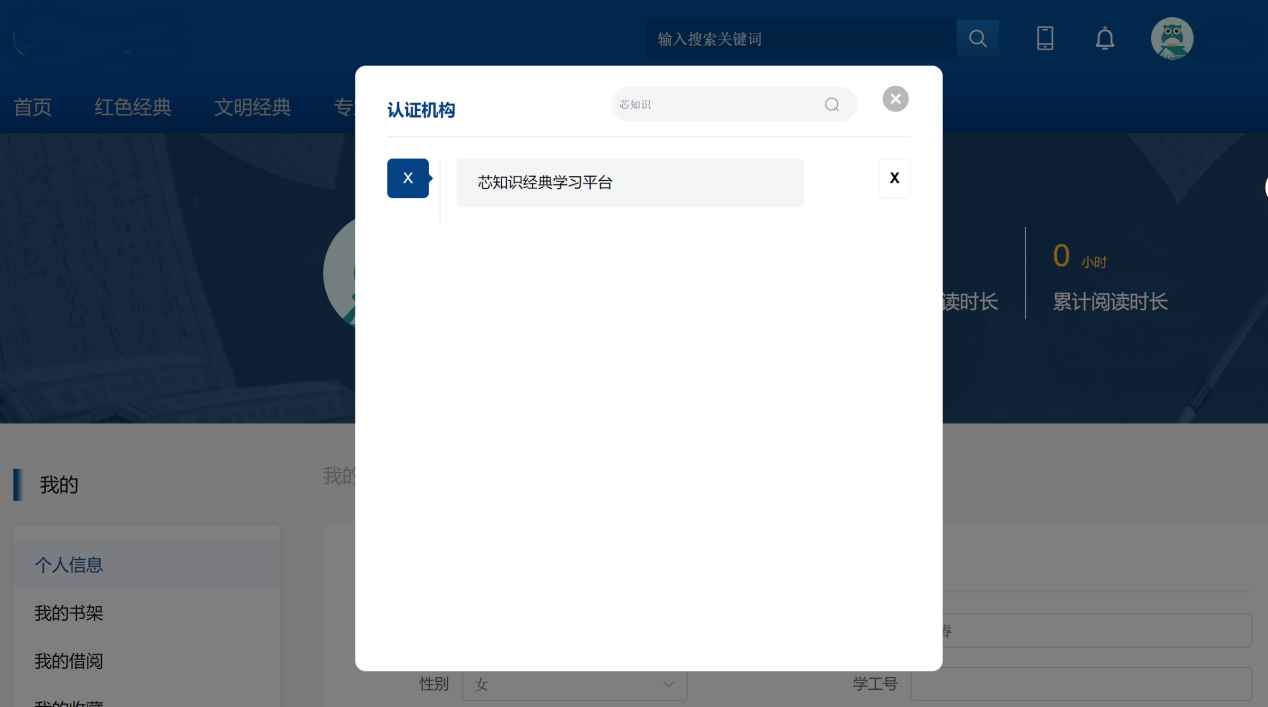Click the magnifier button in top search bar
This screenshot has width=1268, height=707.
(x=977, y=39)
